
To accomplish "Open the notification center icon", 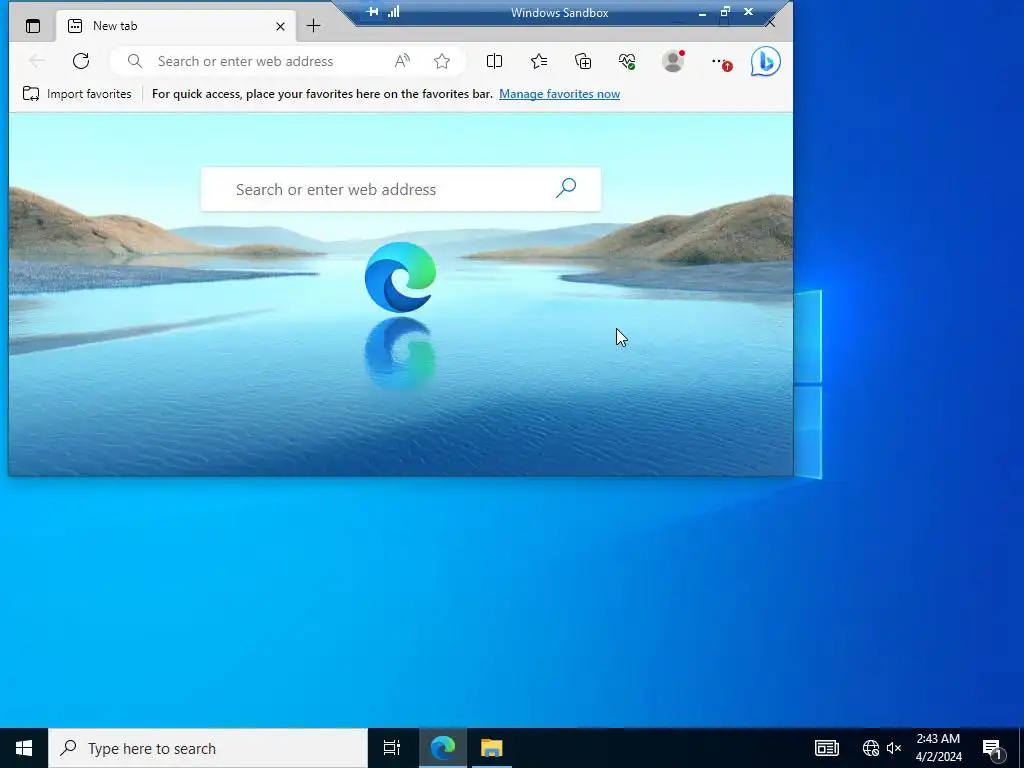I will click(x=992, y=748).
